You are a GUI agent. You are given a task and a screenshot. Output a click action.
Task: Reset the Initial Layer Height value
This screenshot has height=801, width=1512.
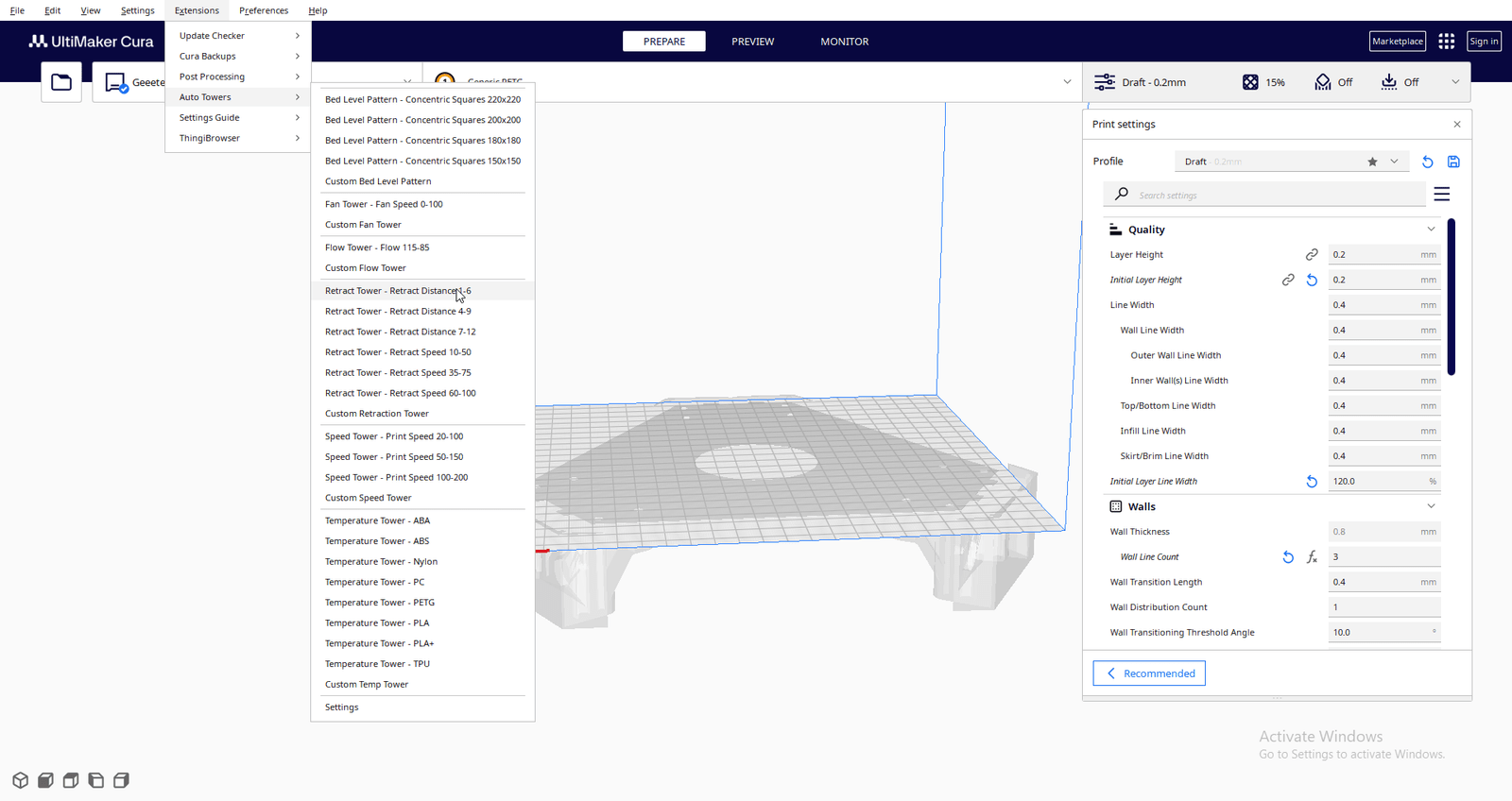click(x=1312, y=281)
